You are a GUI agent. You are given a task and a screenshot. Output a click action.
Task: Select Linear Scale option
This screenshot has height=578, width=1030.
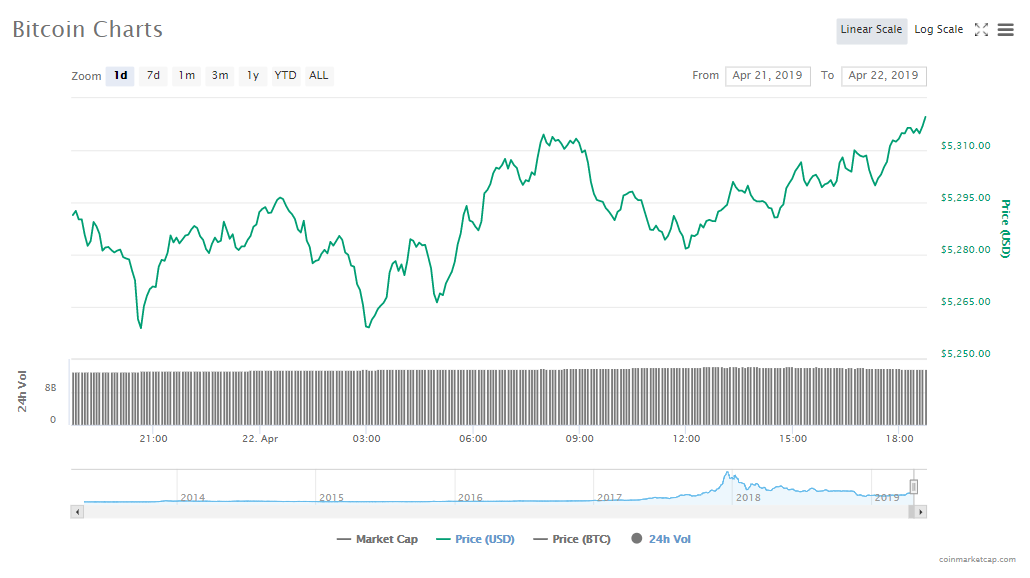click(x=871, y=30)
